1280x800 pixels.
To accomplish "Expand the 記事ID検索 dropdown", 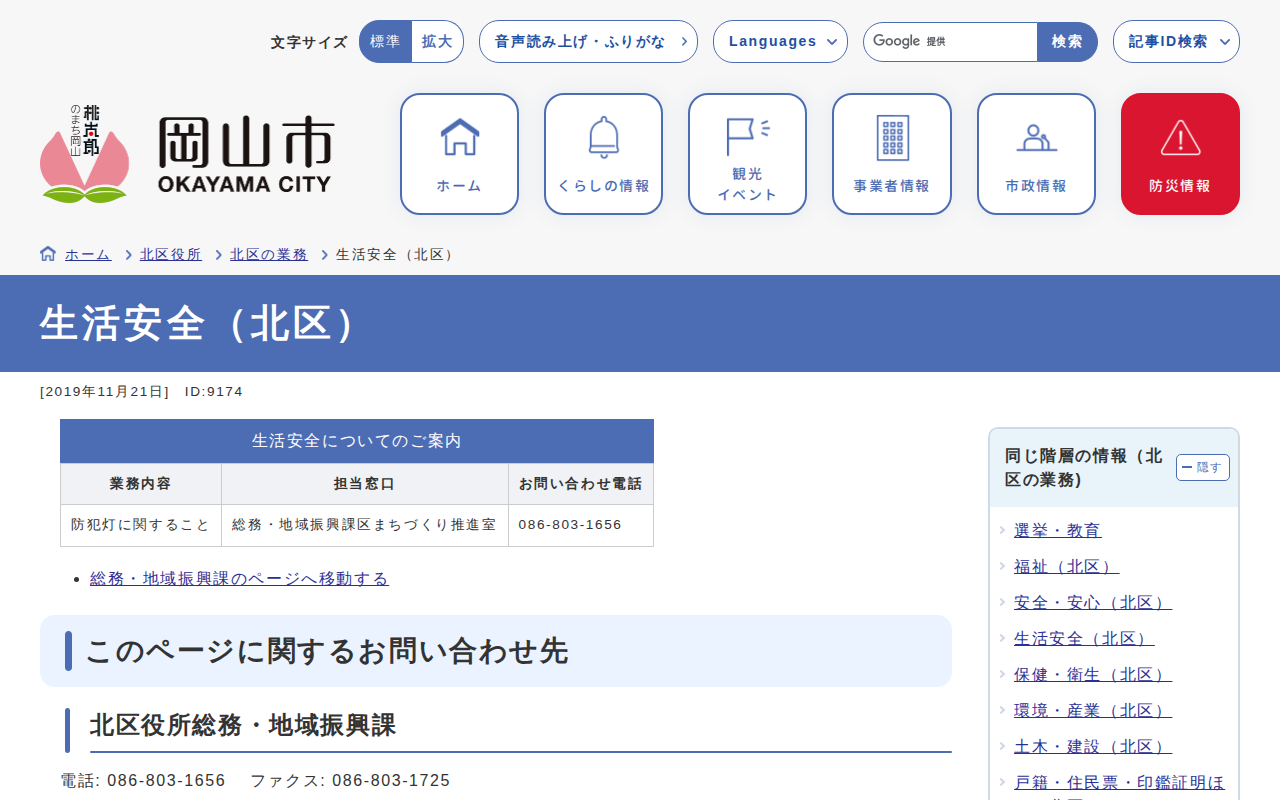I will (x=1176, y=42).
